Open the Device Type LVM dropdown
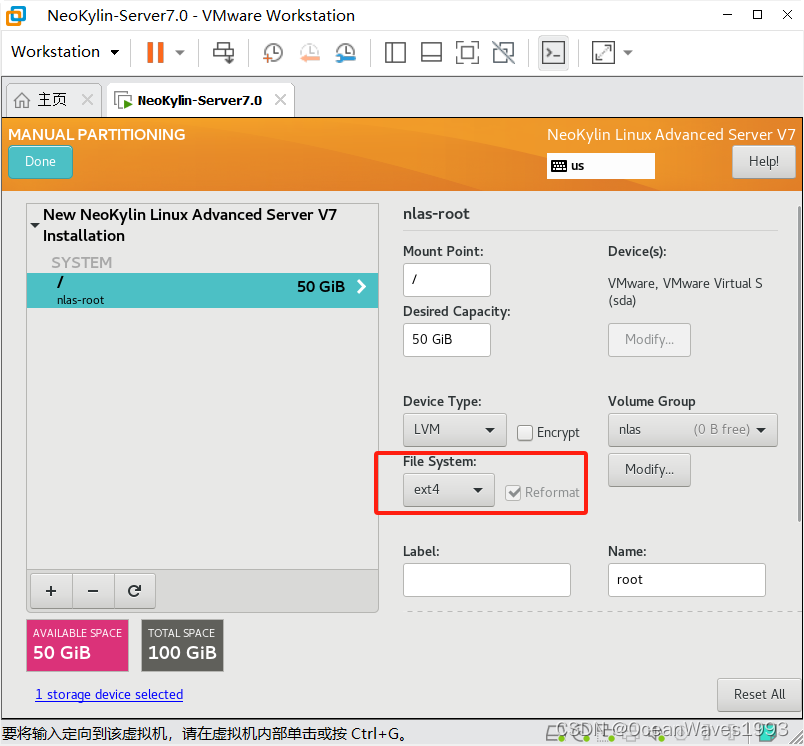This screenshot has width=804, height=746. 455,430
